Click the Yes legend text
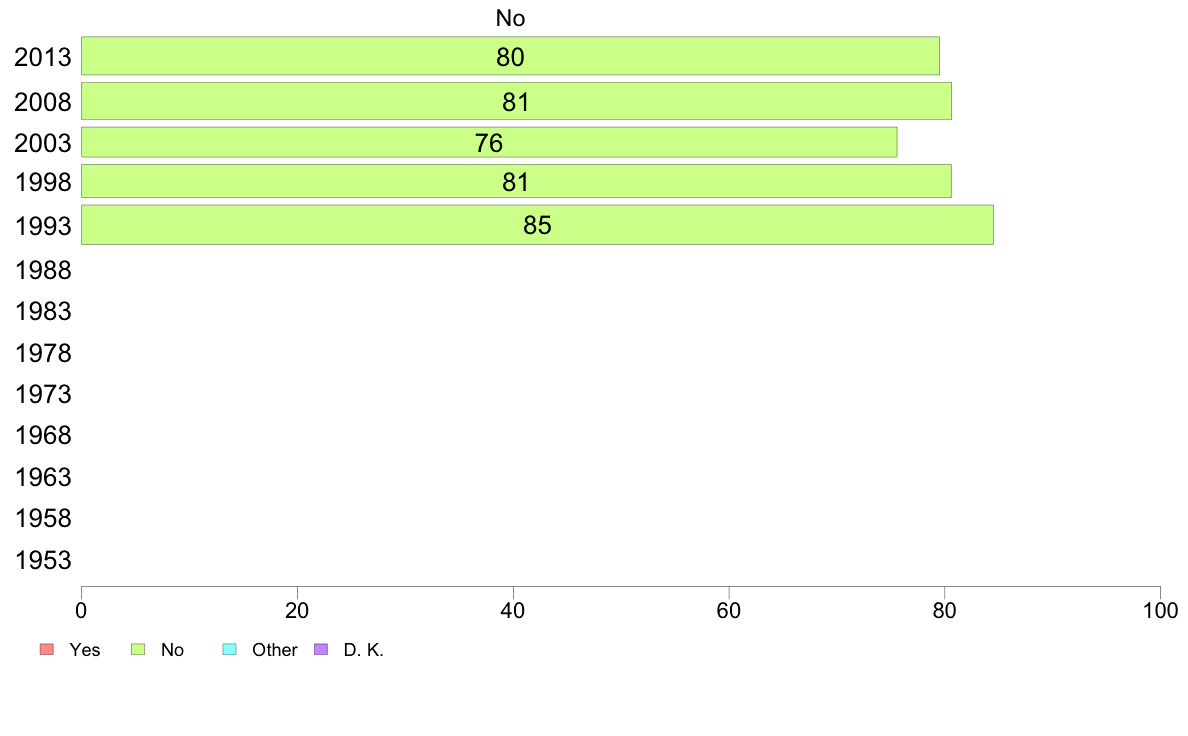 [x=85, y=650]
